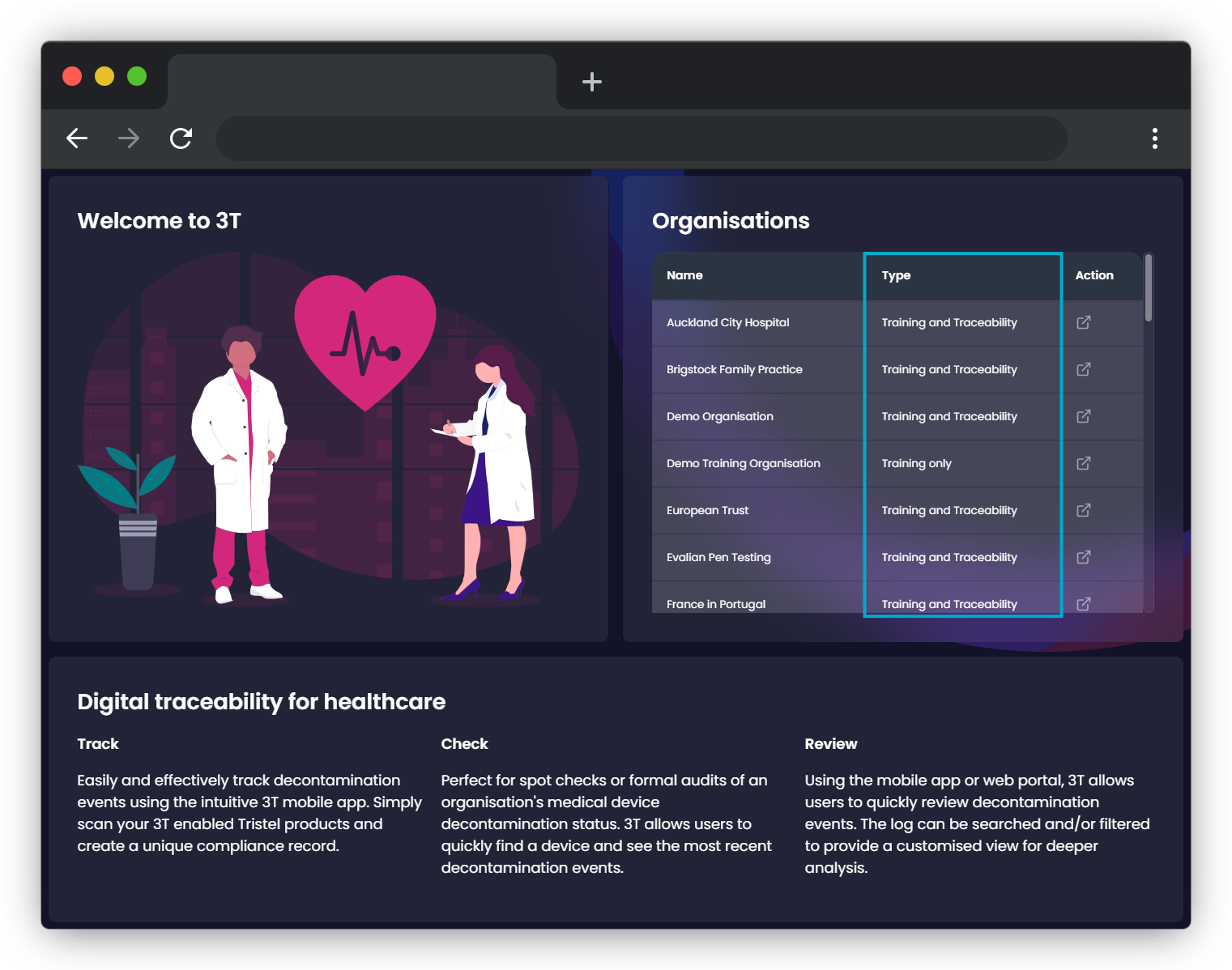1232x970 pixels.
Task: Click the Type column header
Action: 962,275
